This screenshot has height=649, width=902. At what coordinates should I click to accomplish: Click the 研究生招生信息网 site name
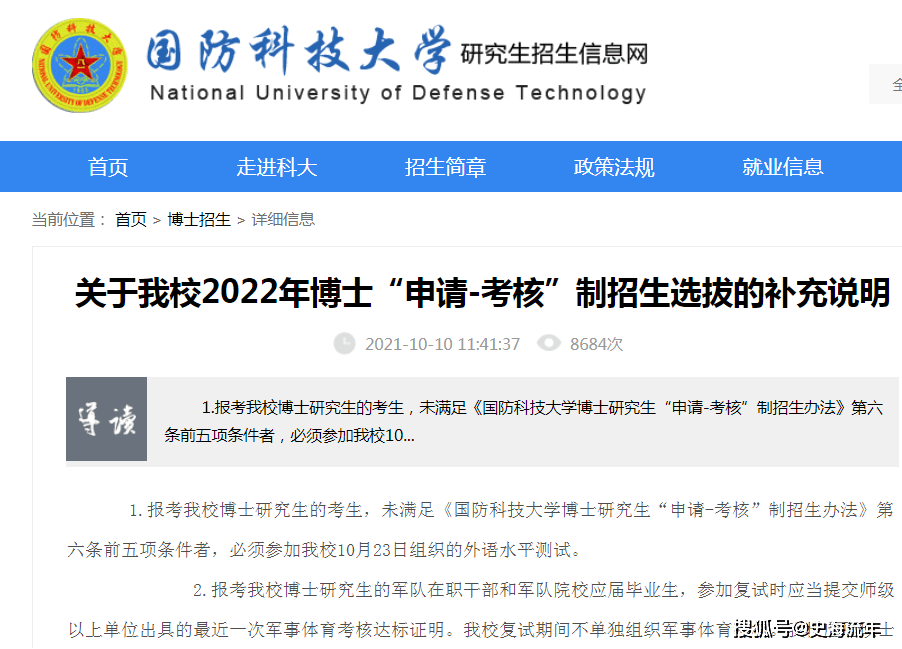coord(555,54)
